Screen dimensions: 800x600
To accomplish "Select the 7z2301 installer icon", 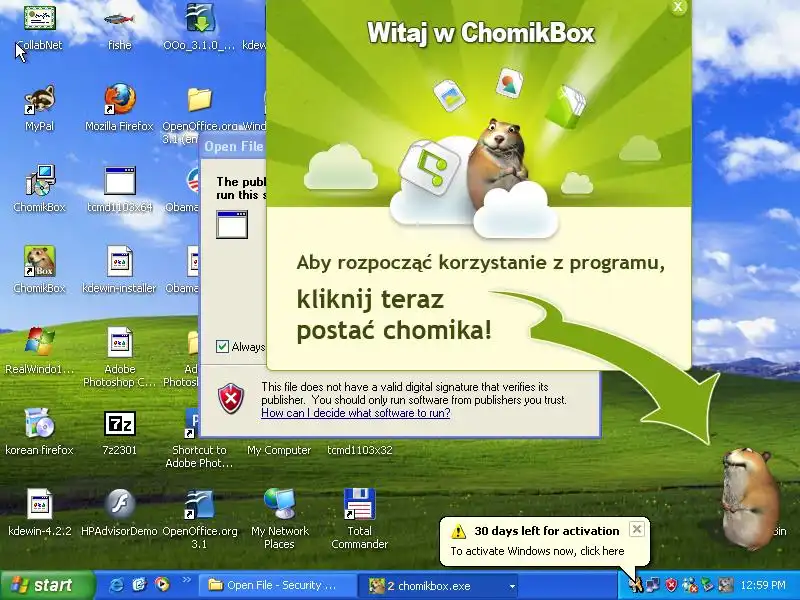I will (119, 423).
